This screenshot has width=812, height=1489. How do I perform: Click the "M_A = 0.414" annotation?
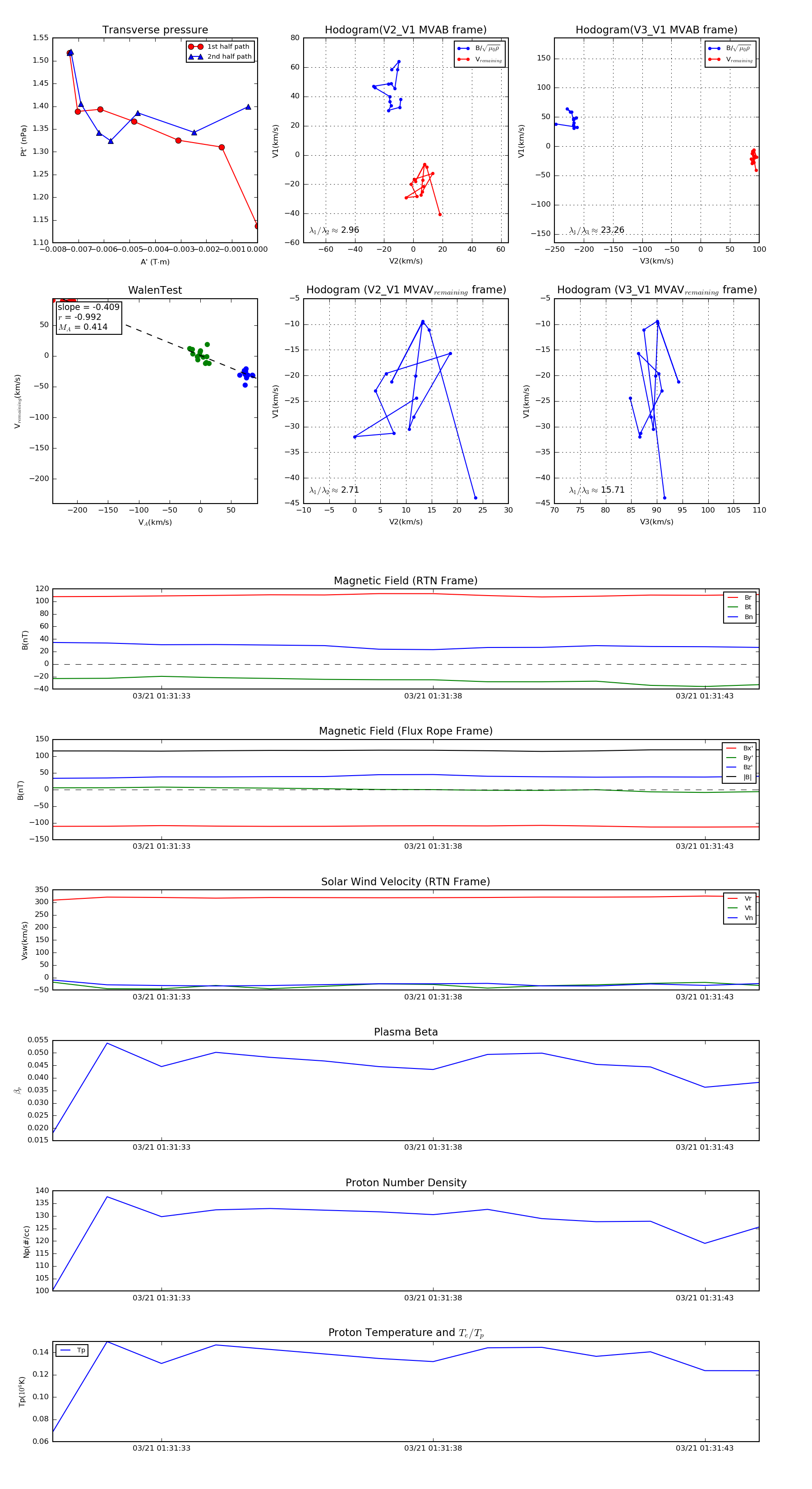(x=83, y=327)
